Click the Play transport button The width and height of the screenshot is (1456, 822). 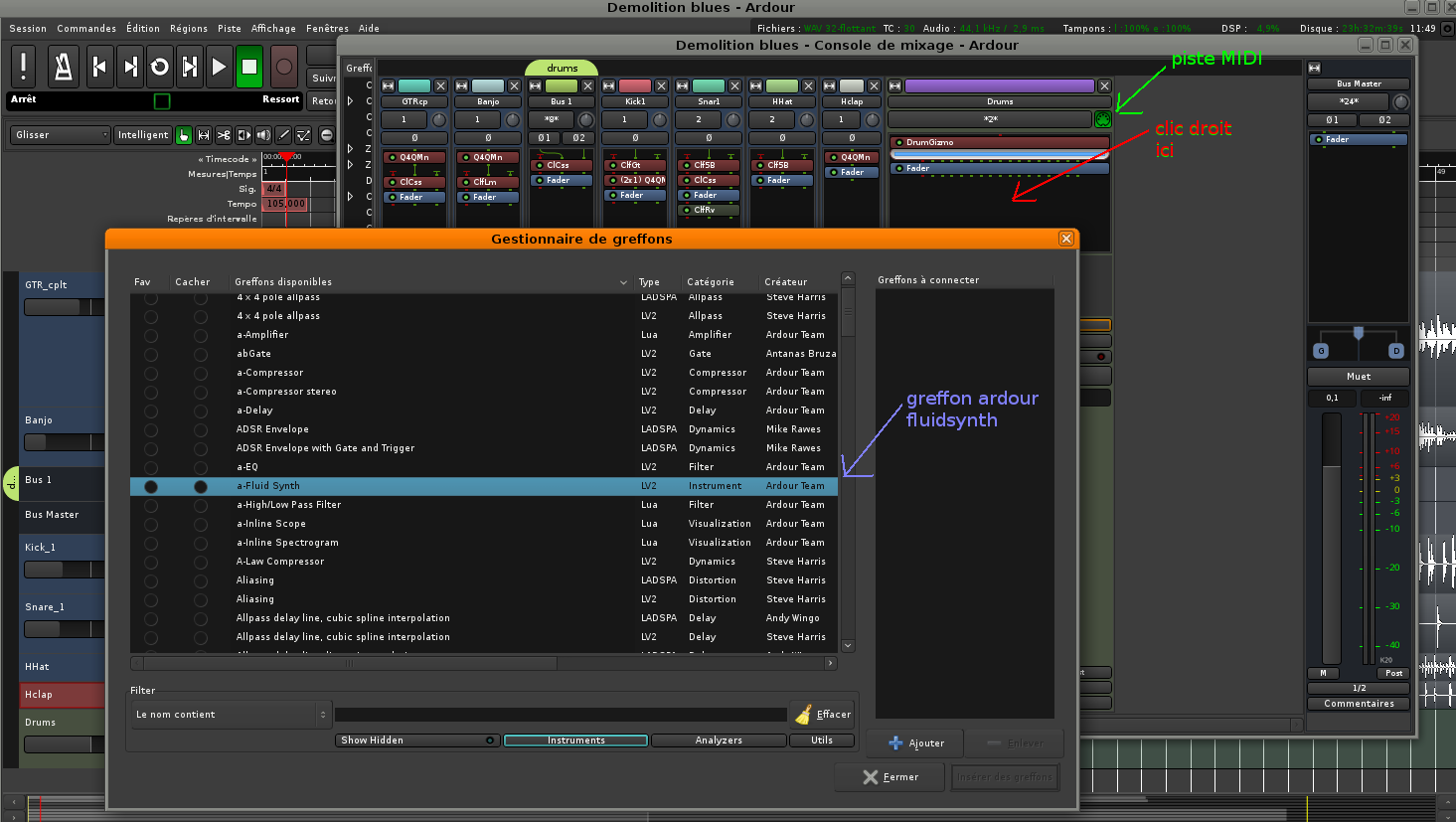click(x=220, y=67)
